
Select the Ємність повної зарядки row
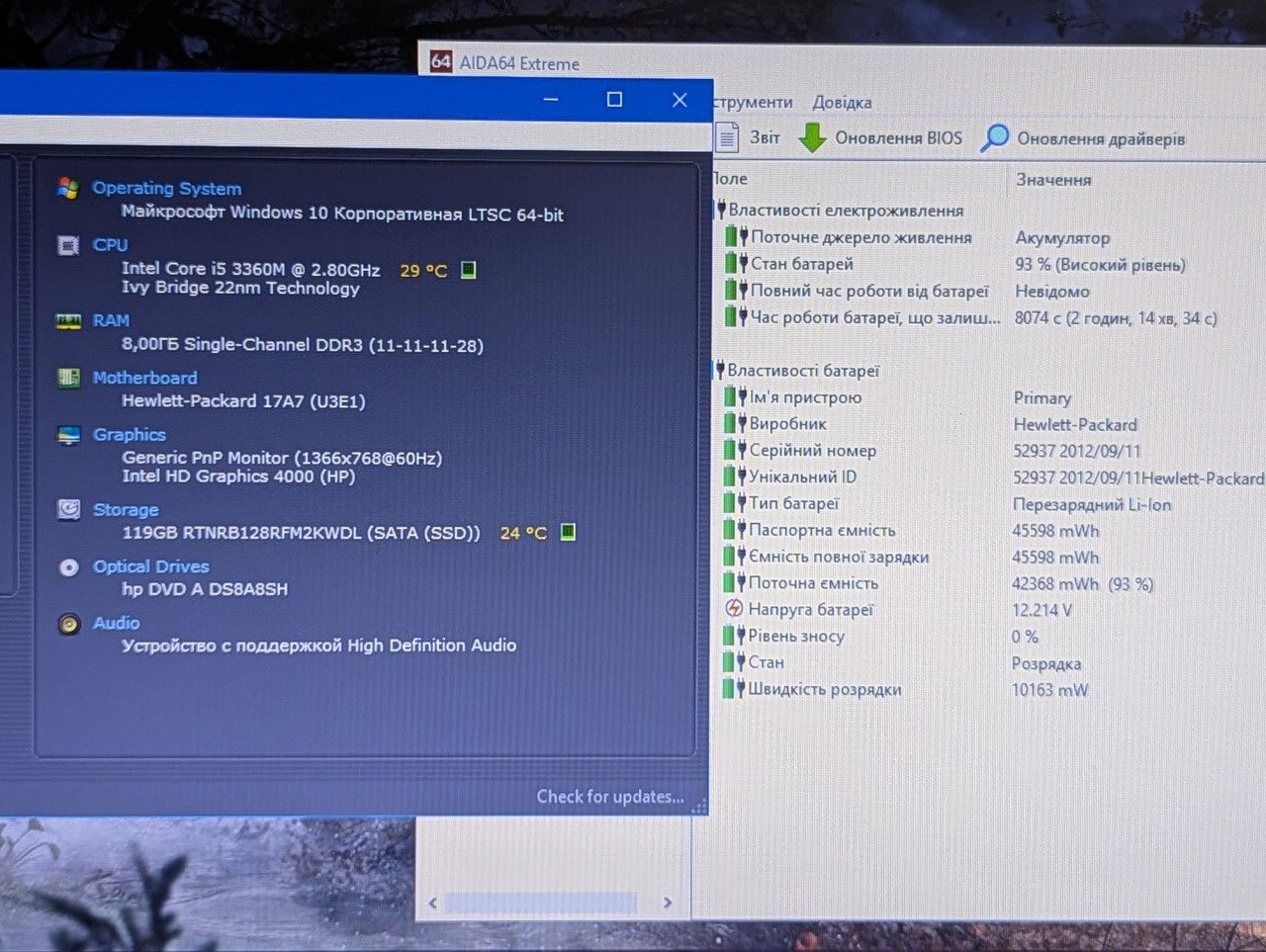click(x=989, y=557)
